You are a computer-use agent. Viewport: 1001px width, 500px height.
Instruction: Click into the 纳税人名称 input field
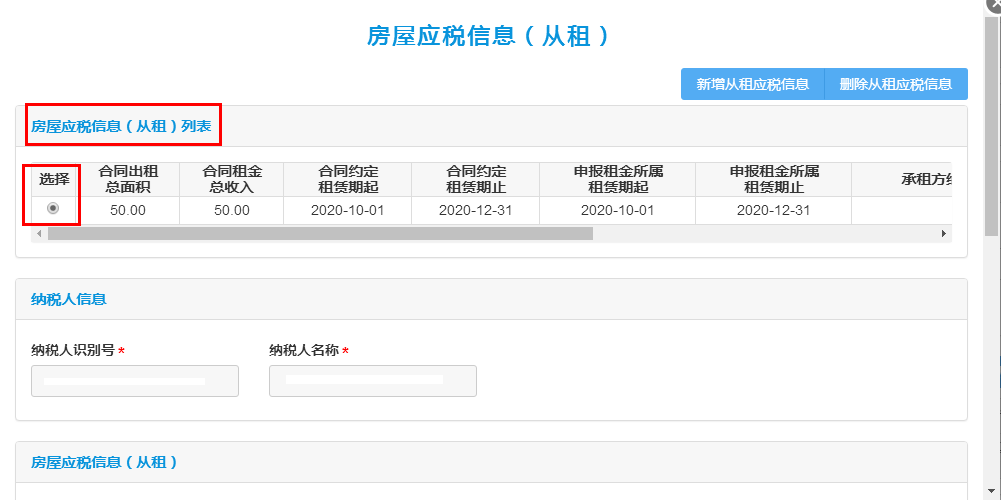point(372,381)
